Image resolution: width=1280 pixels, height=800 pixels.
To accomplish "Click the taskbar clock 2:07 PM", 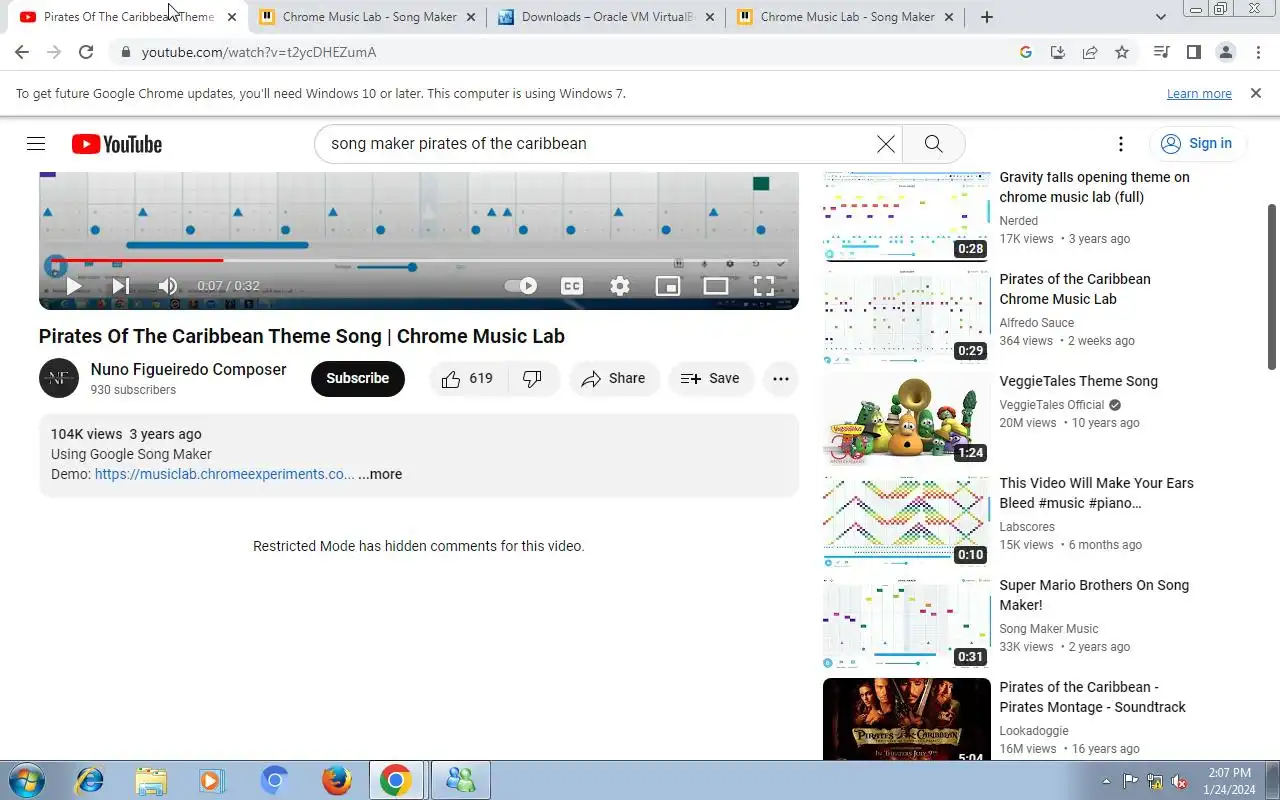I will 1230,781.
